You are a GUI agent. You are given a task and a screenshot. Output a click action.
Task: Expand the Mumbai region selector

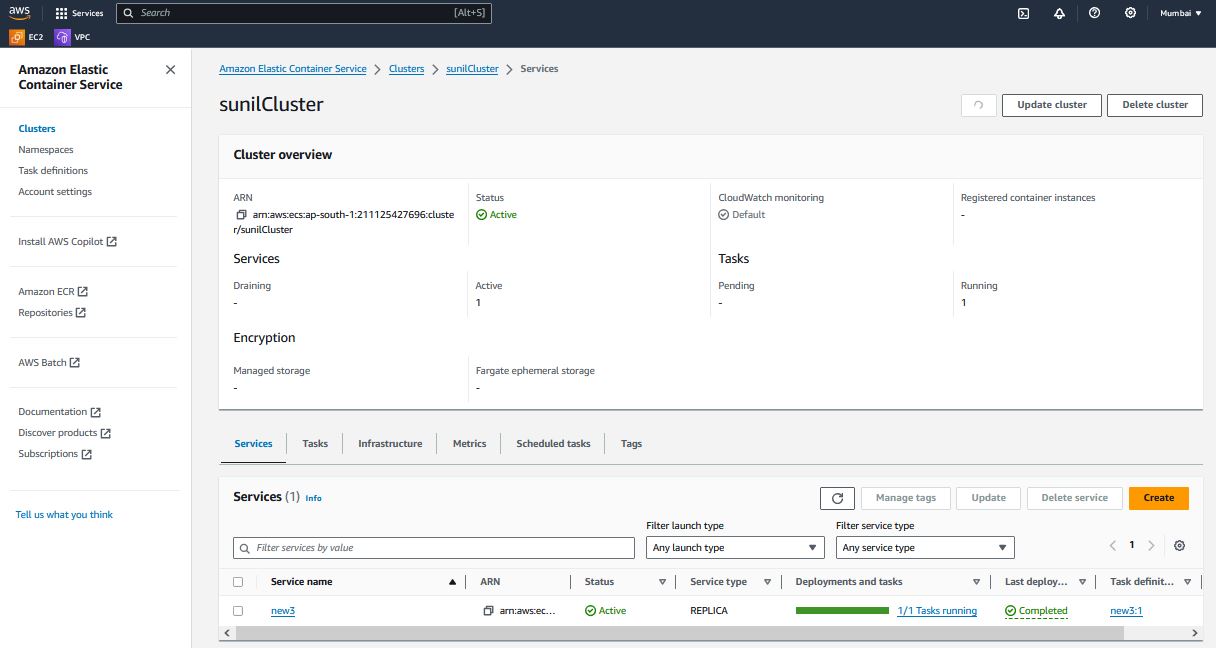tap(1181, 13)
